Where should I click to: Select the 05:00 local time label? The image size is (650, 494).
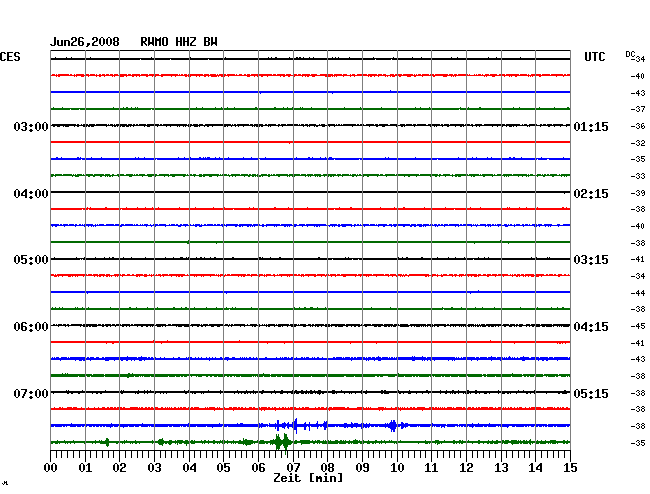pos(31,260)
